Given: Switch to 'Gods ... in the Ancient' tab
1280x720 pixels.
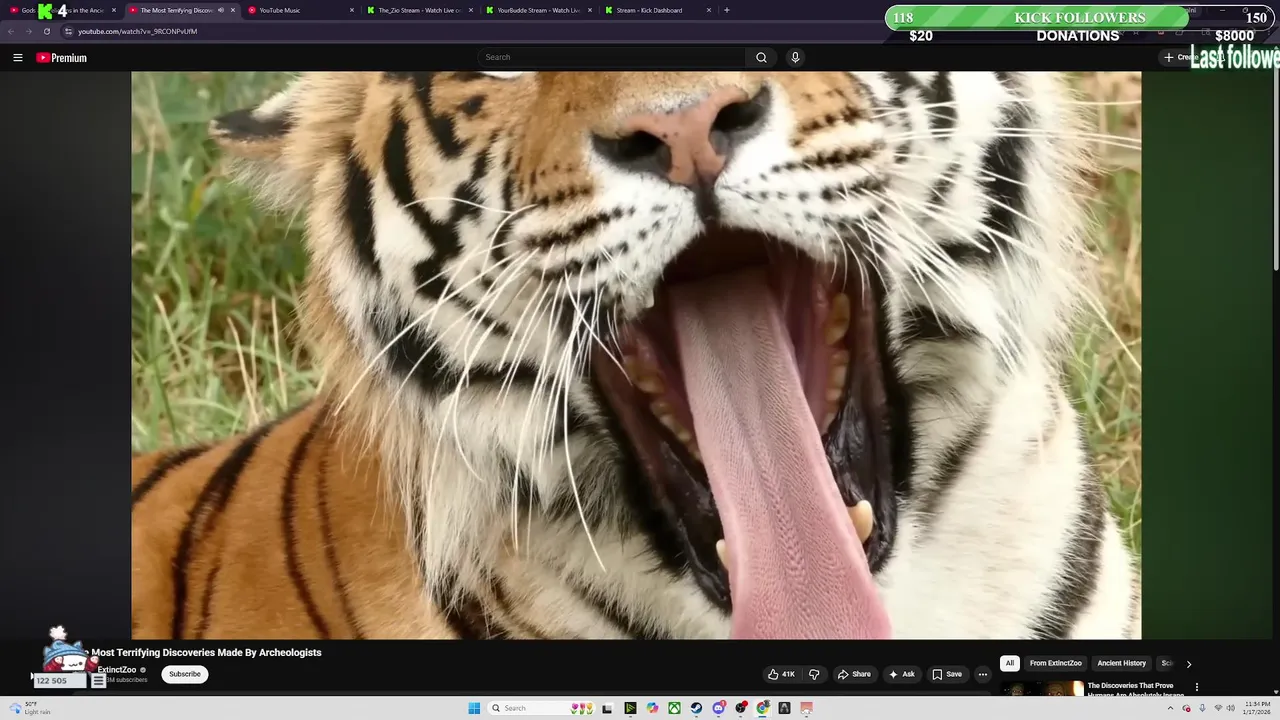Looking at the screenshot, I should [62, 10].
